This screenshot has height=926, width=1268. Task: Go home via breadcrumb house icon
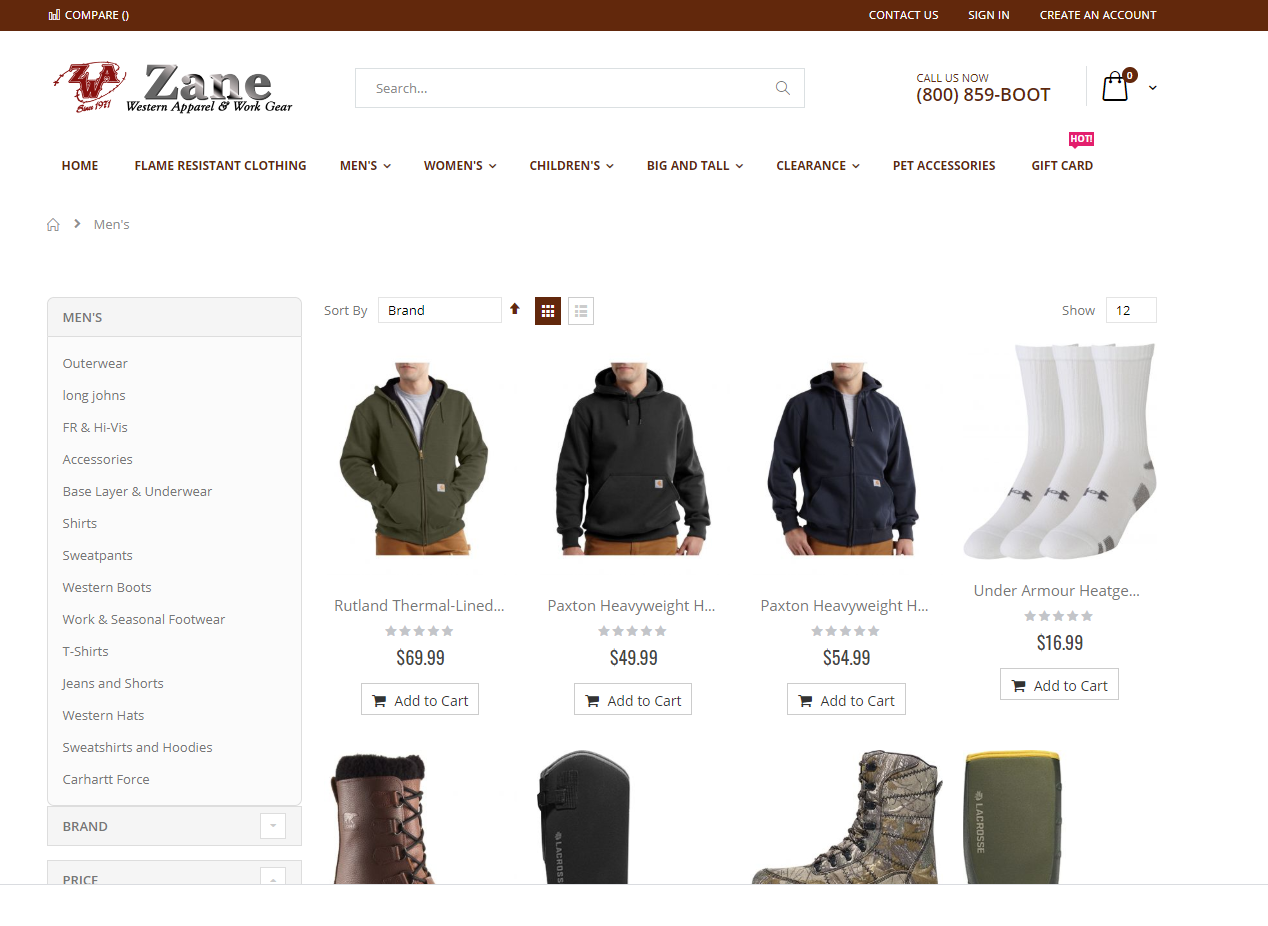[x=53, y=225]
